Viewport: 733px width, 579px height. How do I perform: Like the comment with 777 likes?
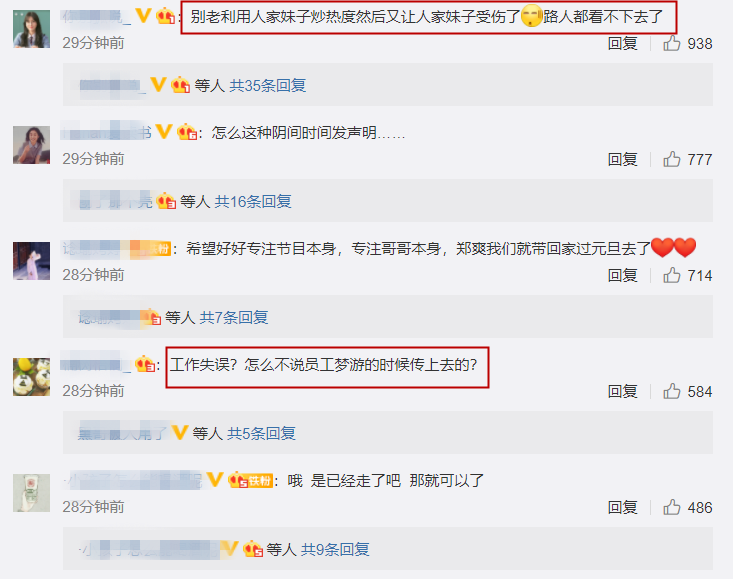[672, 159]
